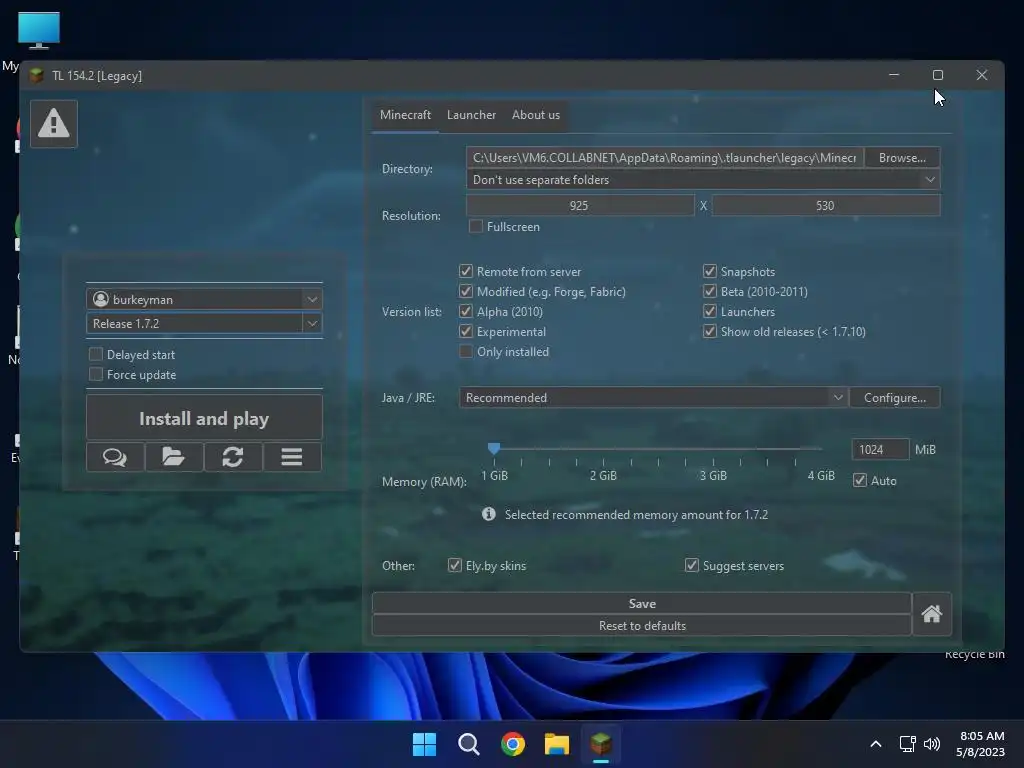Click the memory value field 1024
1024x768 pixels.
point(880,449)
